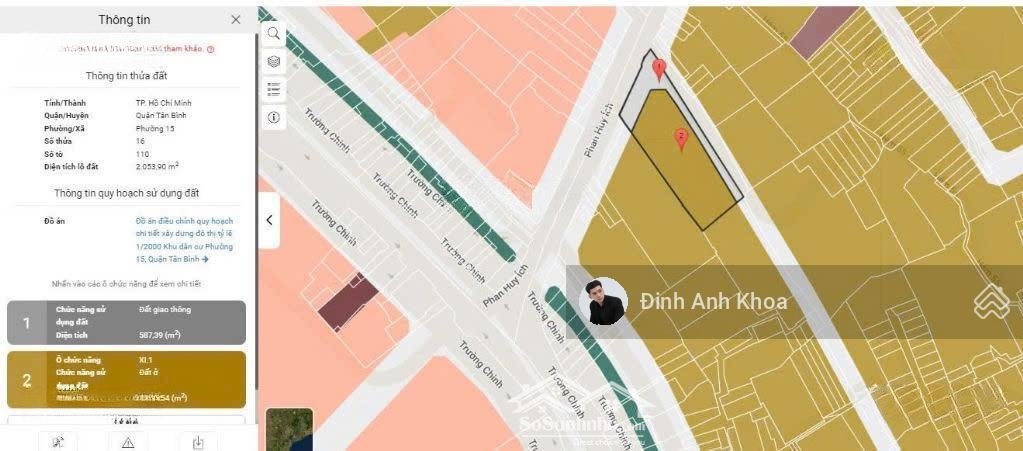Select the gold Đất ở XI.1 card
The height and width of the screenshot is (451, 1023).
pos(127,379)
